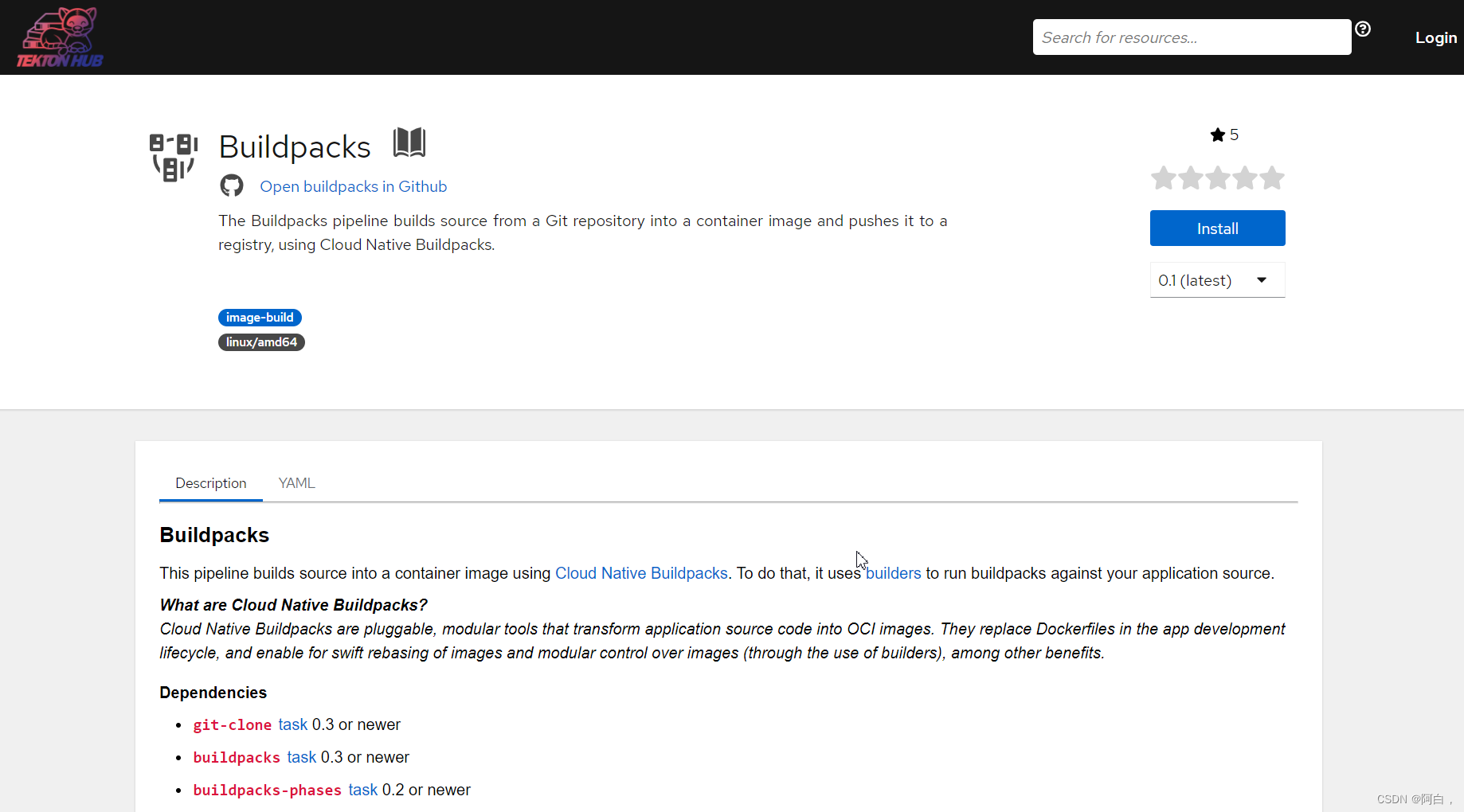1464x812 pixels.
Task: Open the buildpacks-phases task link
Action: pyautogui.click(x=362, y=790)
